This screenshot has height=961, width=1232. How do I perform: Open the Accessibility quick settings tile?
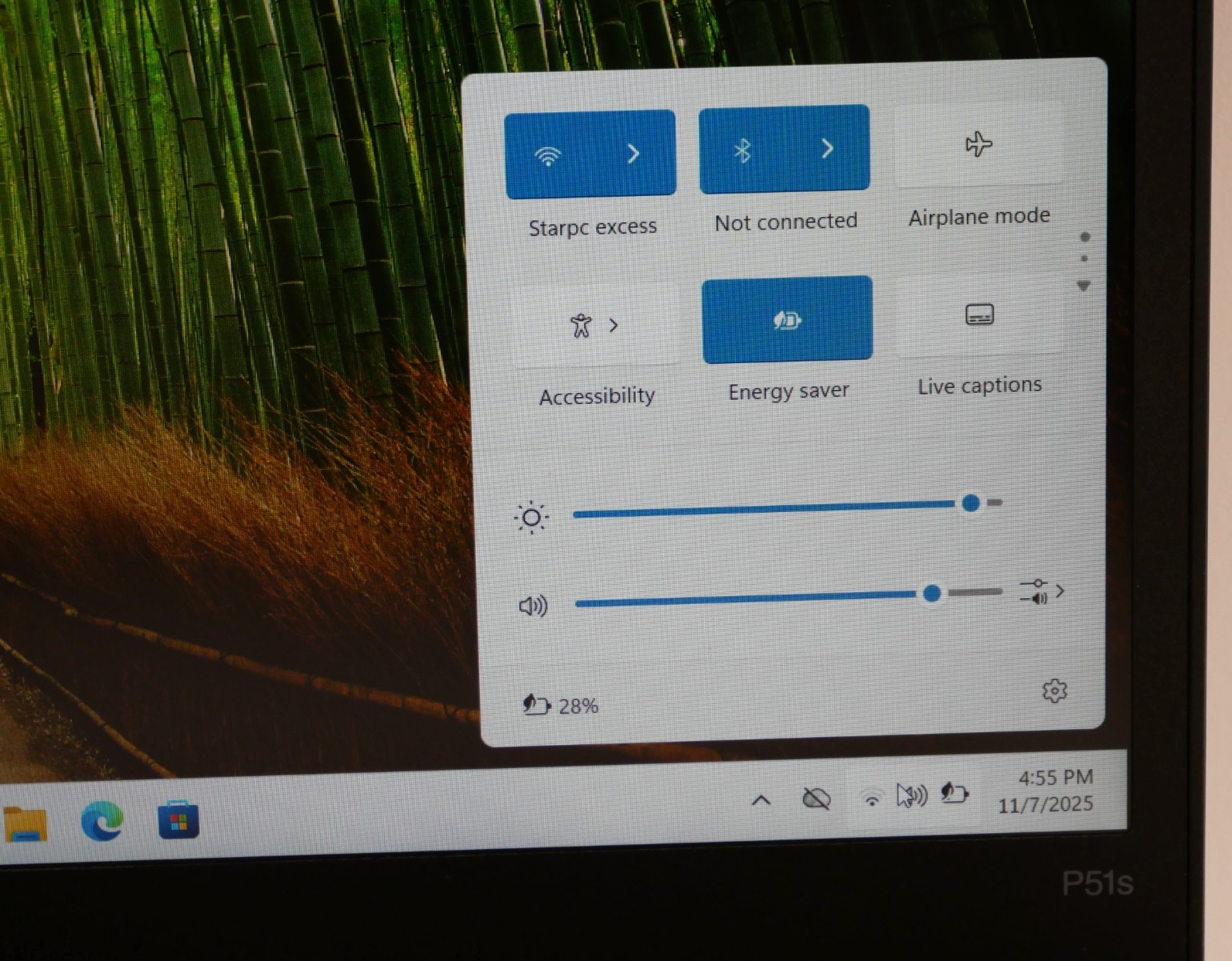(x=595, y=325)
